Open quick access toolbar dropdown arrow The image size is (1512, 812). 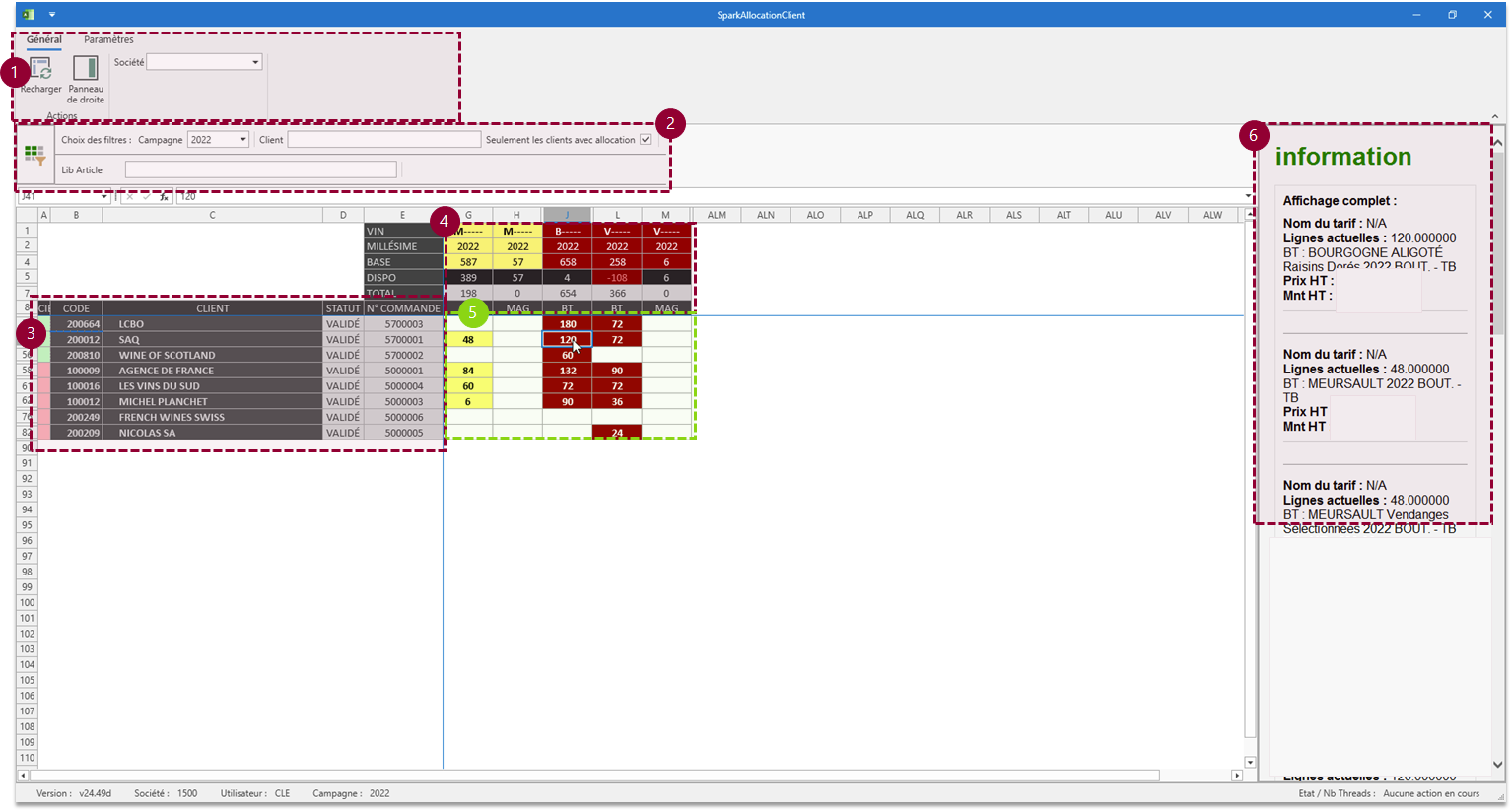point(52,15)
